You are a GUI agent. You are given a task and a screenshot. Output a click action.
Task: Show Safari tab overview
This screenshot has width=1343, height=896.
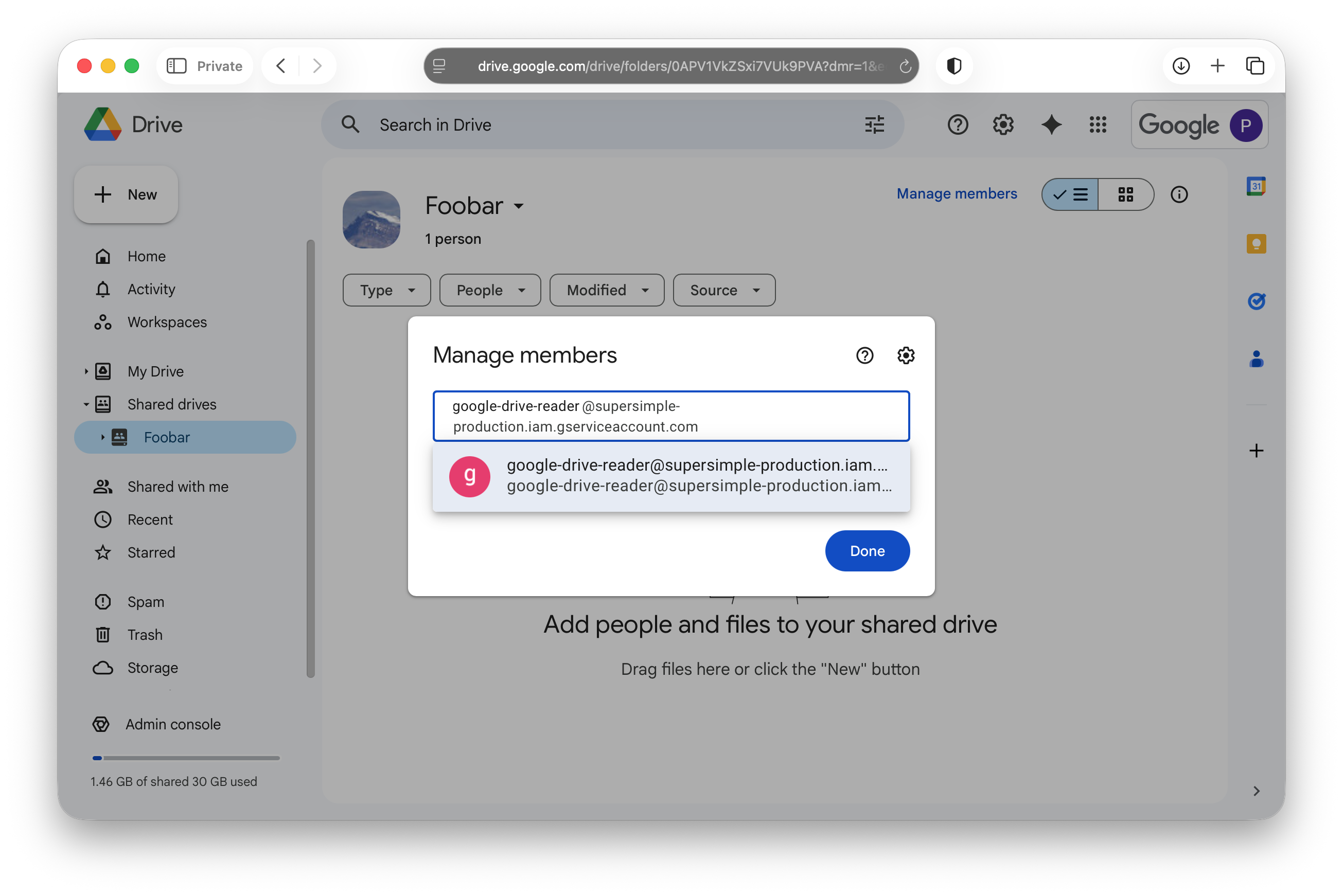coord(1254,66)
